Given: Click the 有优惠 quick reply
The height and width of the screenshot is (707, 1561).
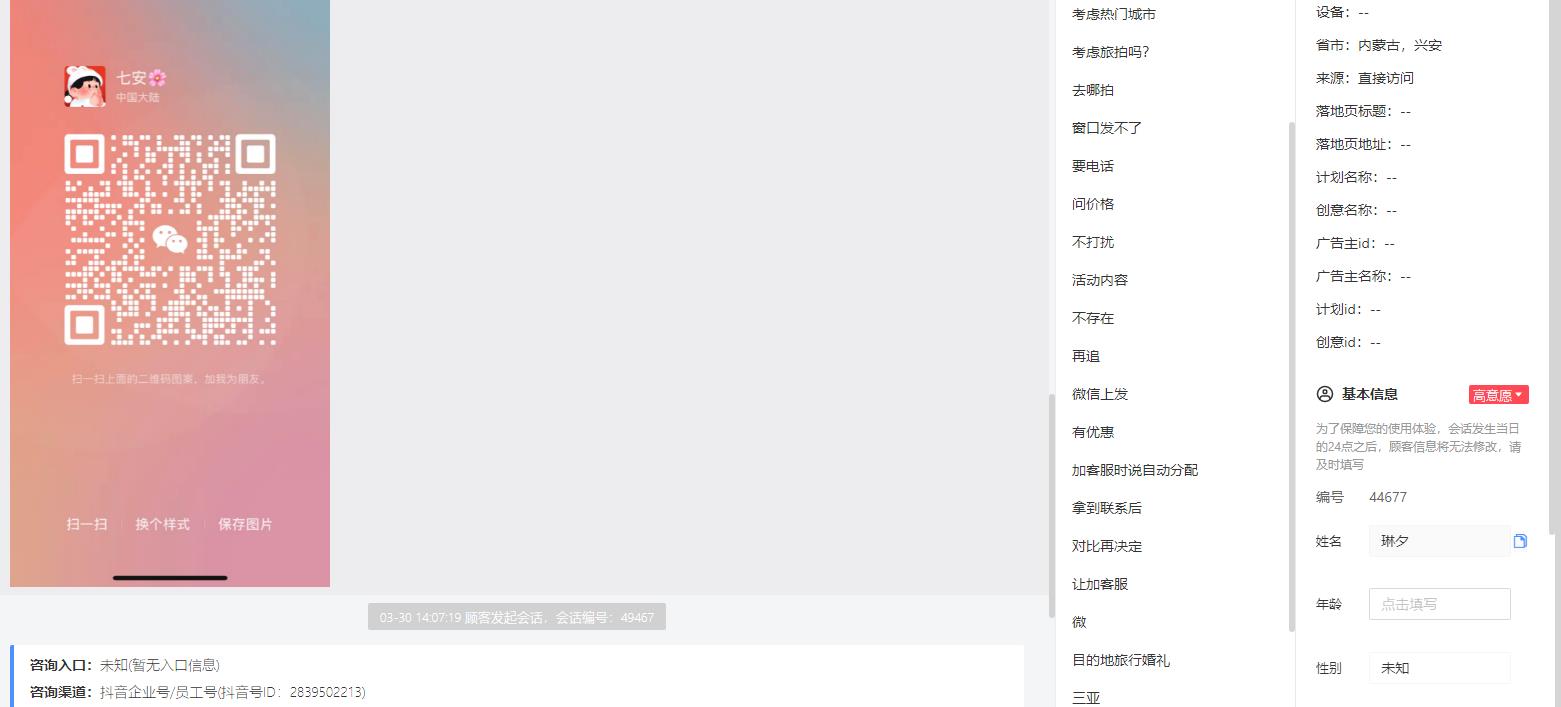Looking at the screenshot, I should pyautogui.click(x=1093, y=432).
